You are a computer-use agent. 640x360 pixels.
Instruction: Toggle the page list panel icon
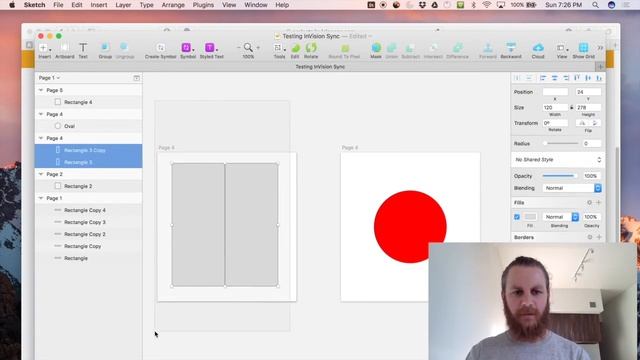click(x=136, y=78)
